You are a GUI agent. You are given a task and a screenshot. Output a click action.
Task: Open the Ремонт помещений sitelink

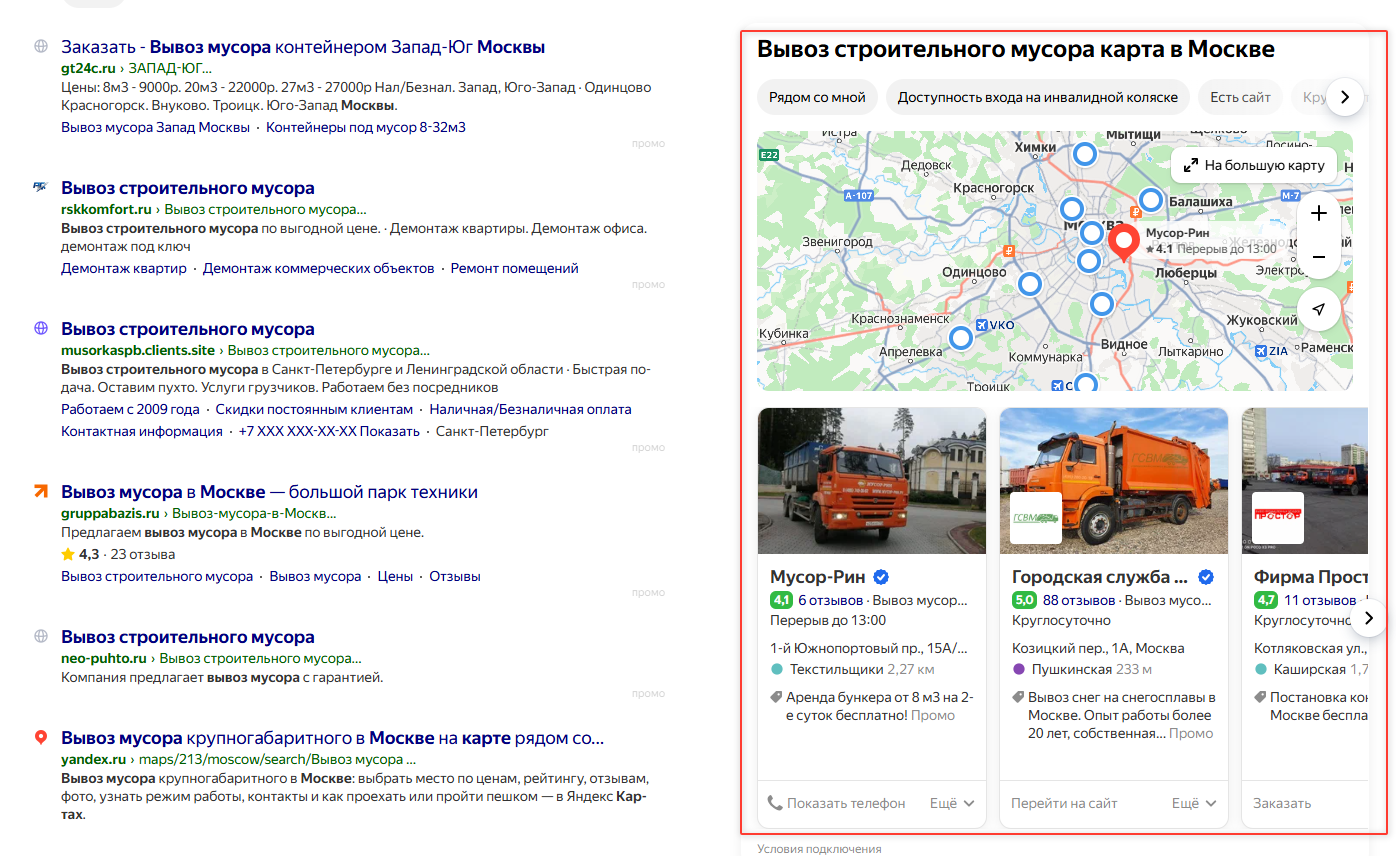point(514,268)
